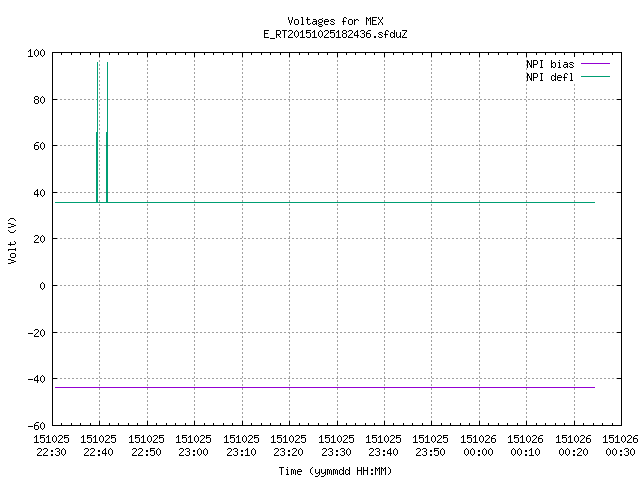Viewport: 640px width, 480px height.
Task: Click the flat purple NPI bias trace
Action: coord(325,387)
